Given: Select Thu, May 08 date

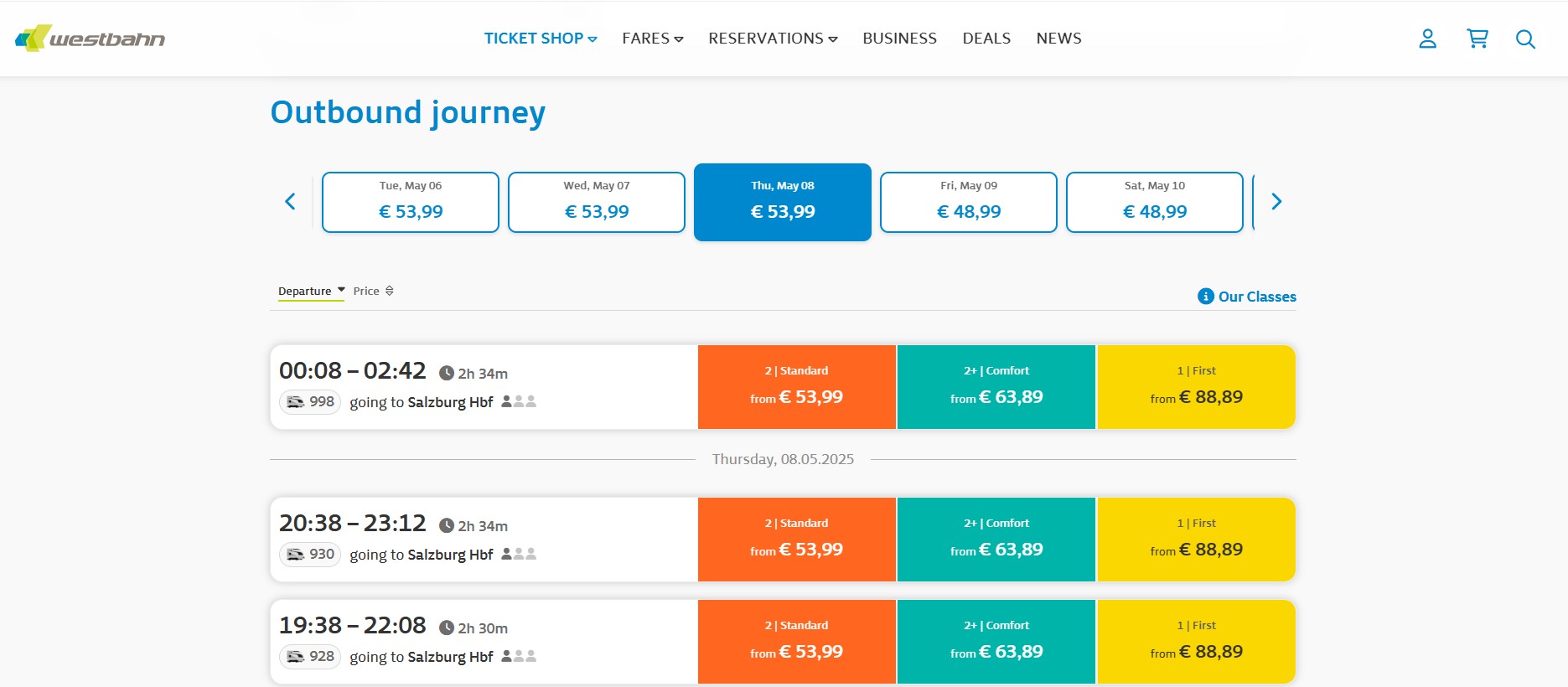Looking at the screenshot, I should 783,202.
